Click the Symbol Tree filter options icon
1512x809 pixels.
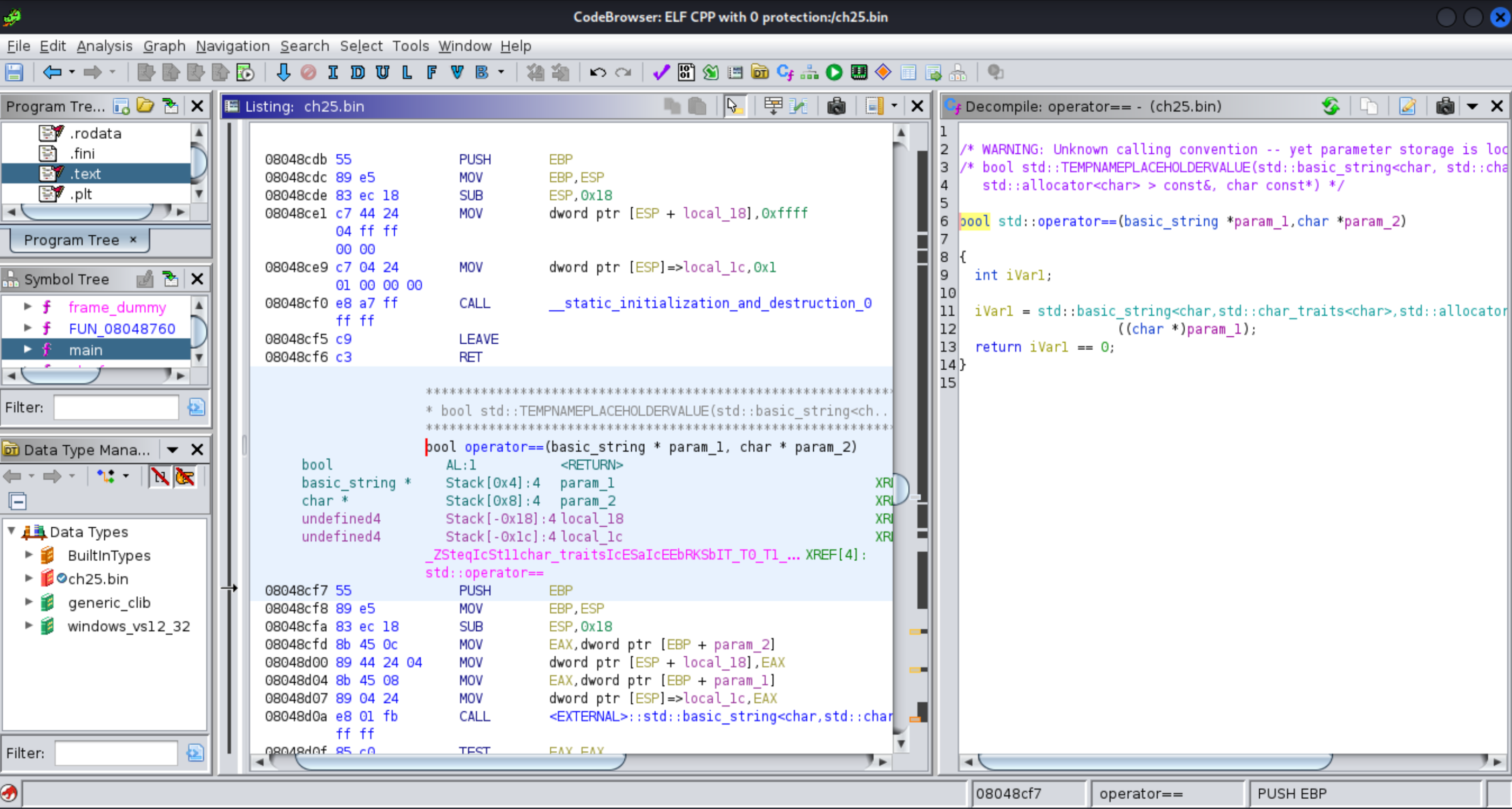(196, 407)
